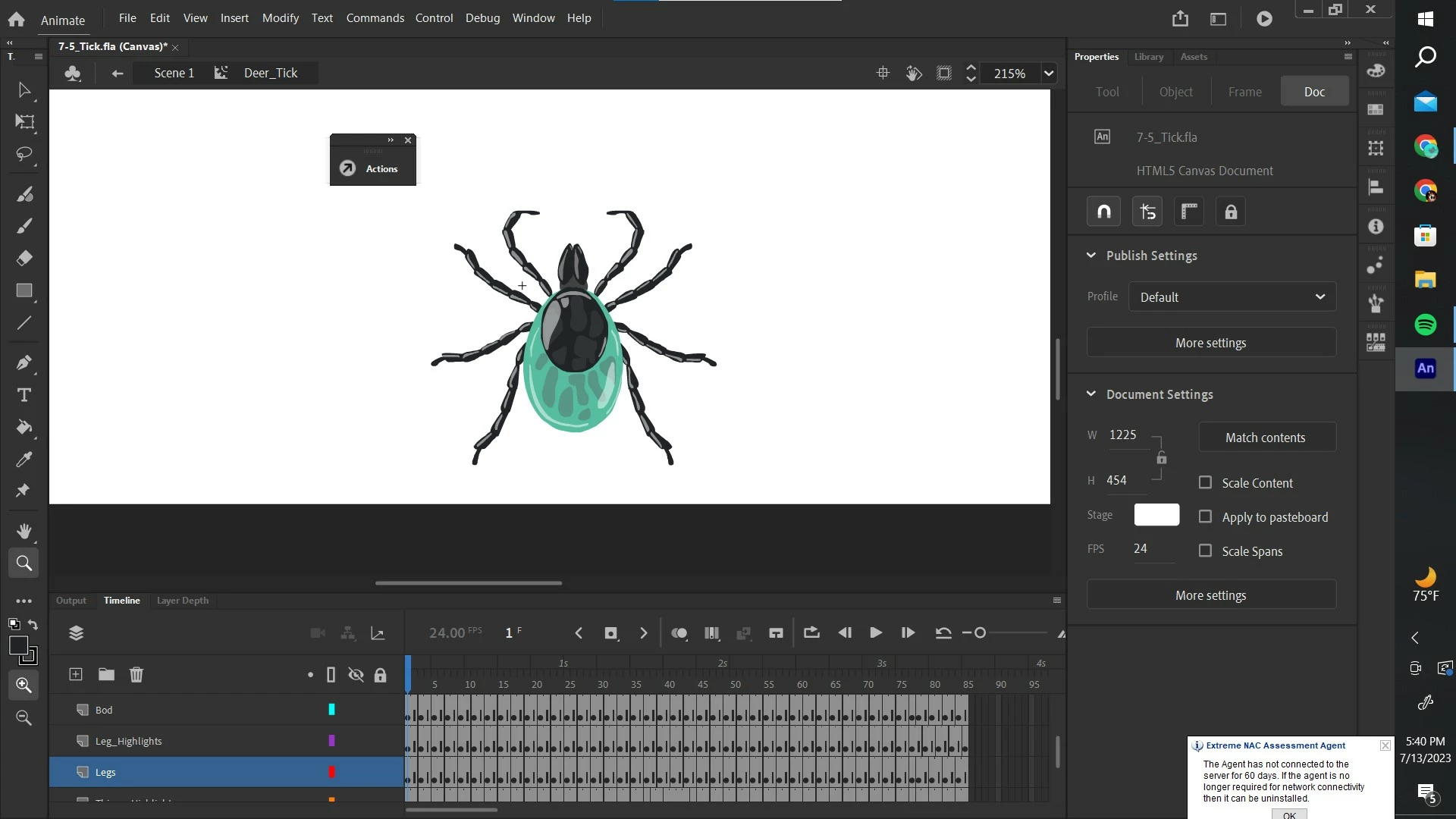Open the Profile dropdown set to Default

pyautogui.click(x=1232, y=297)
